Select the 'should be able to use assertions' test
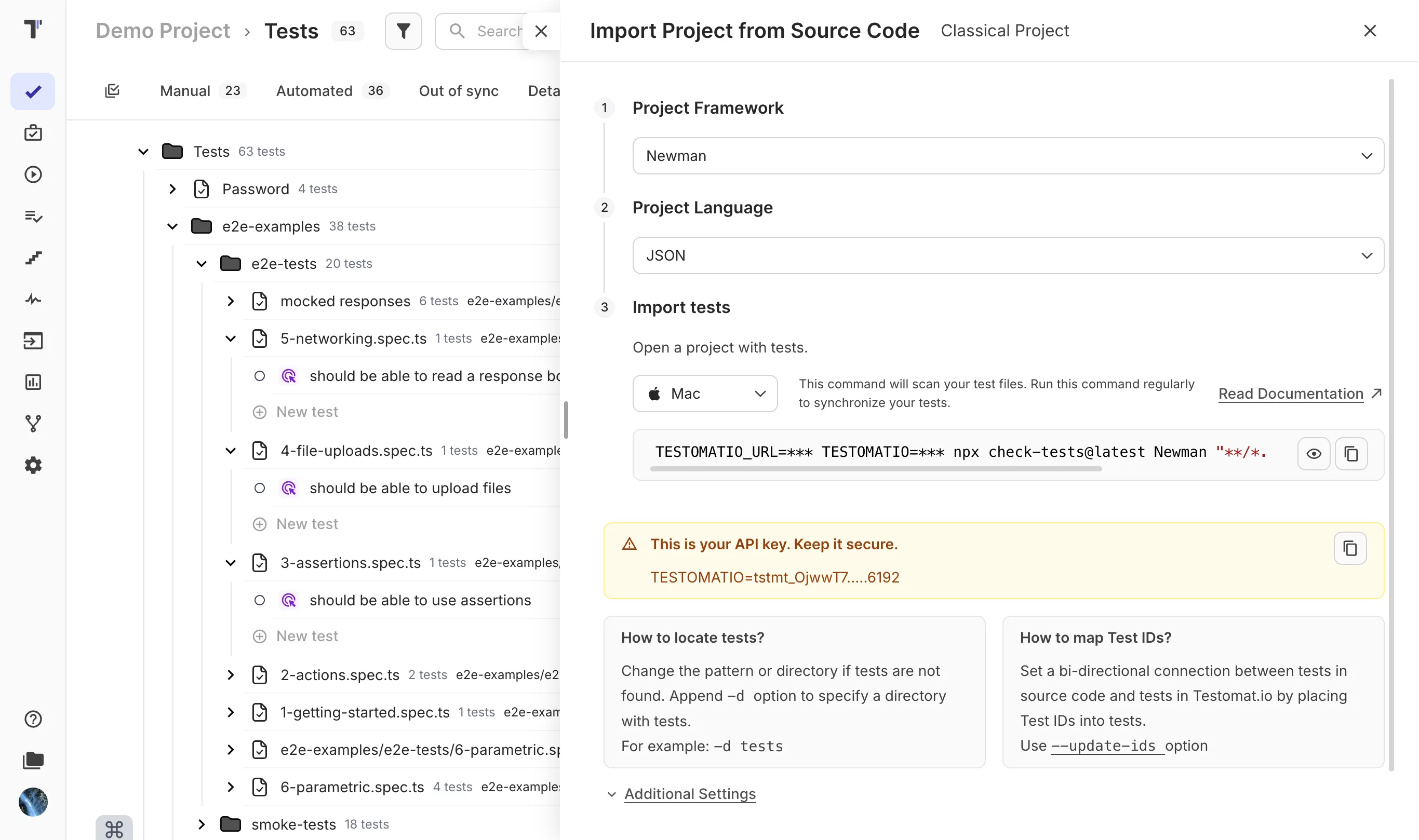Screen dimensions: 1419x840 click(x=420, y=600)
